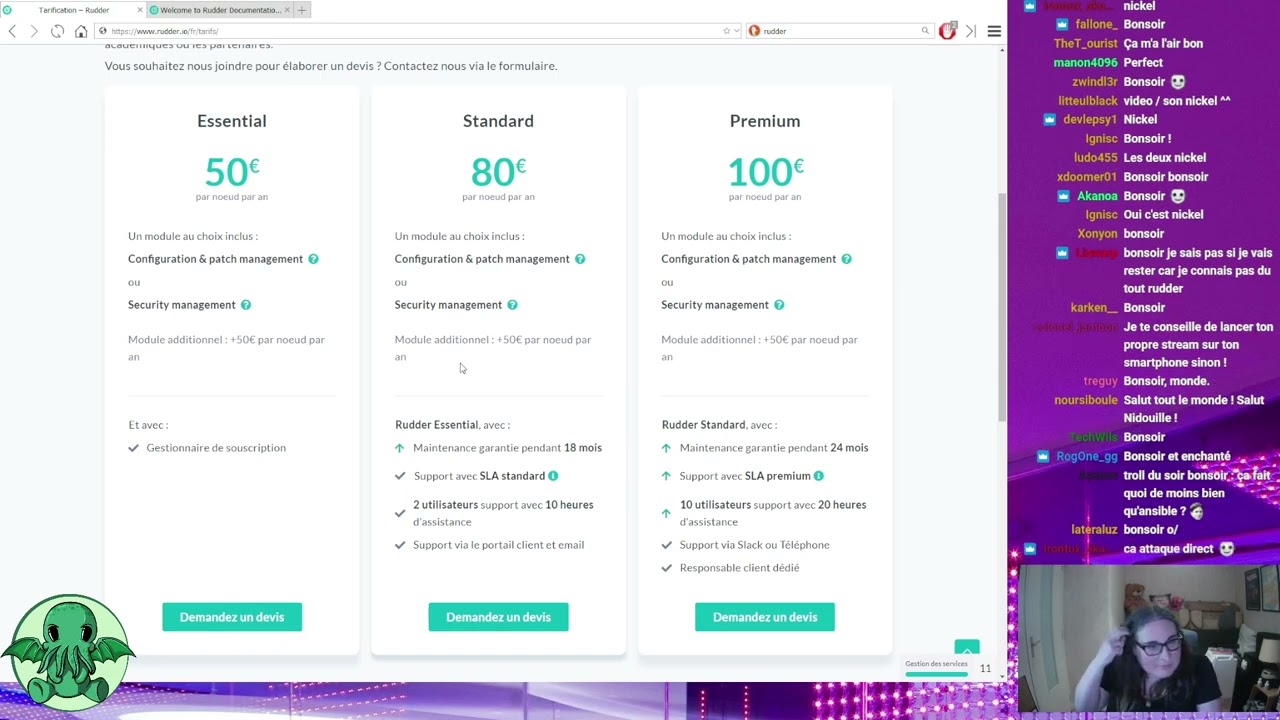Click Premium plan's Demandez un devis button
1280x720 pixels.
click(x=765, y=617)
